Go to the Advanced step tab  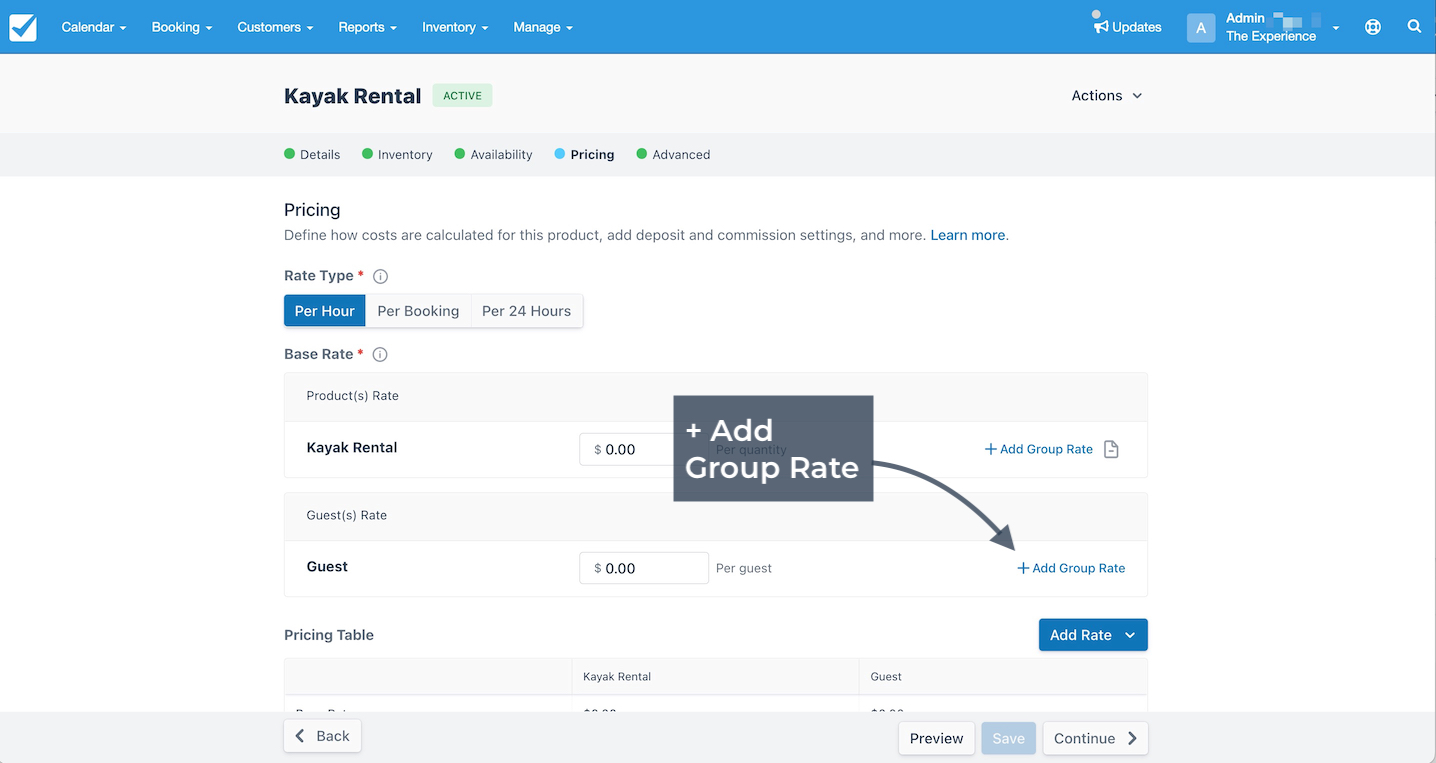pos(673,154)
